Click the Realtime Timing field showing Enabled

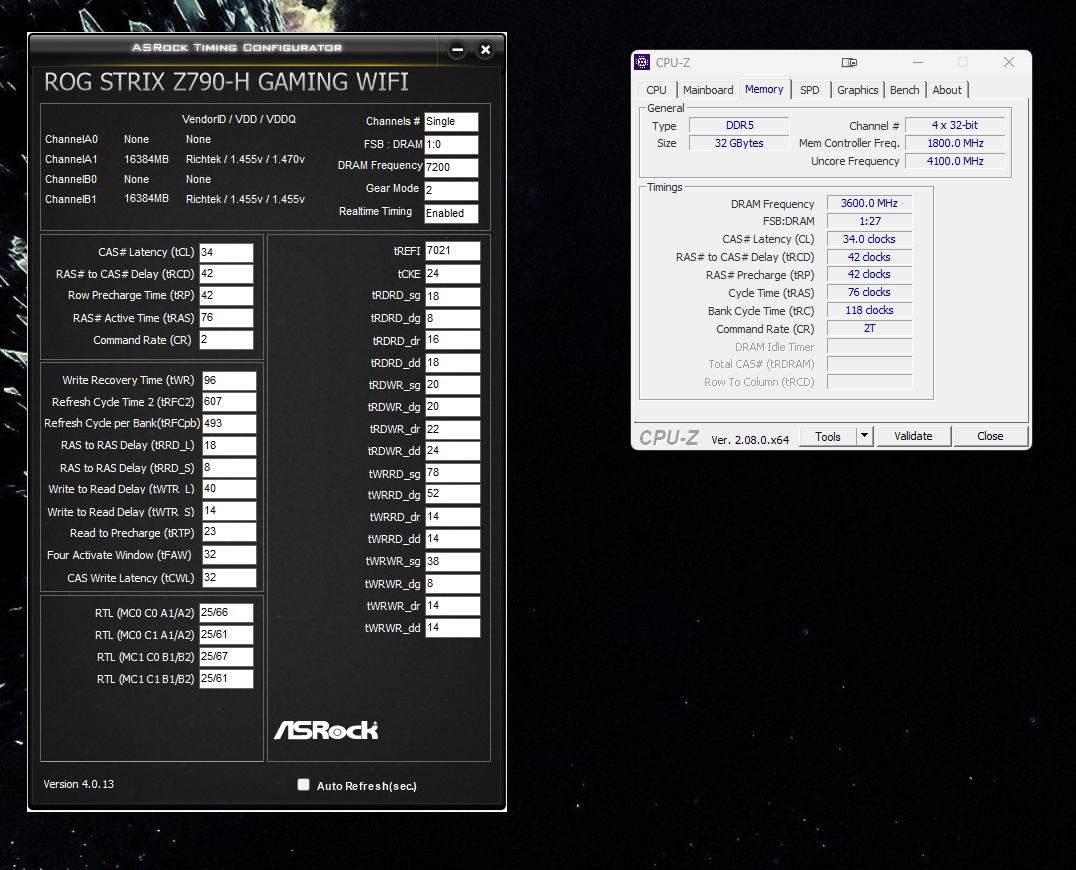[451, 213]
